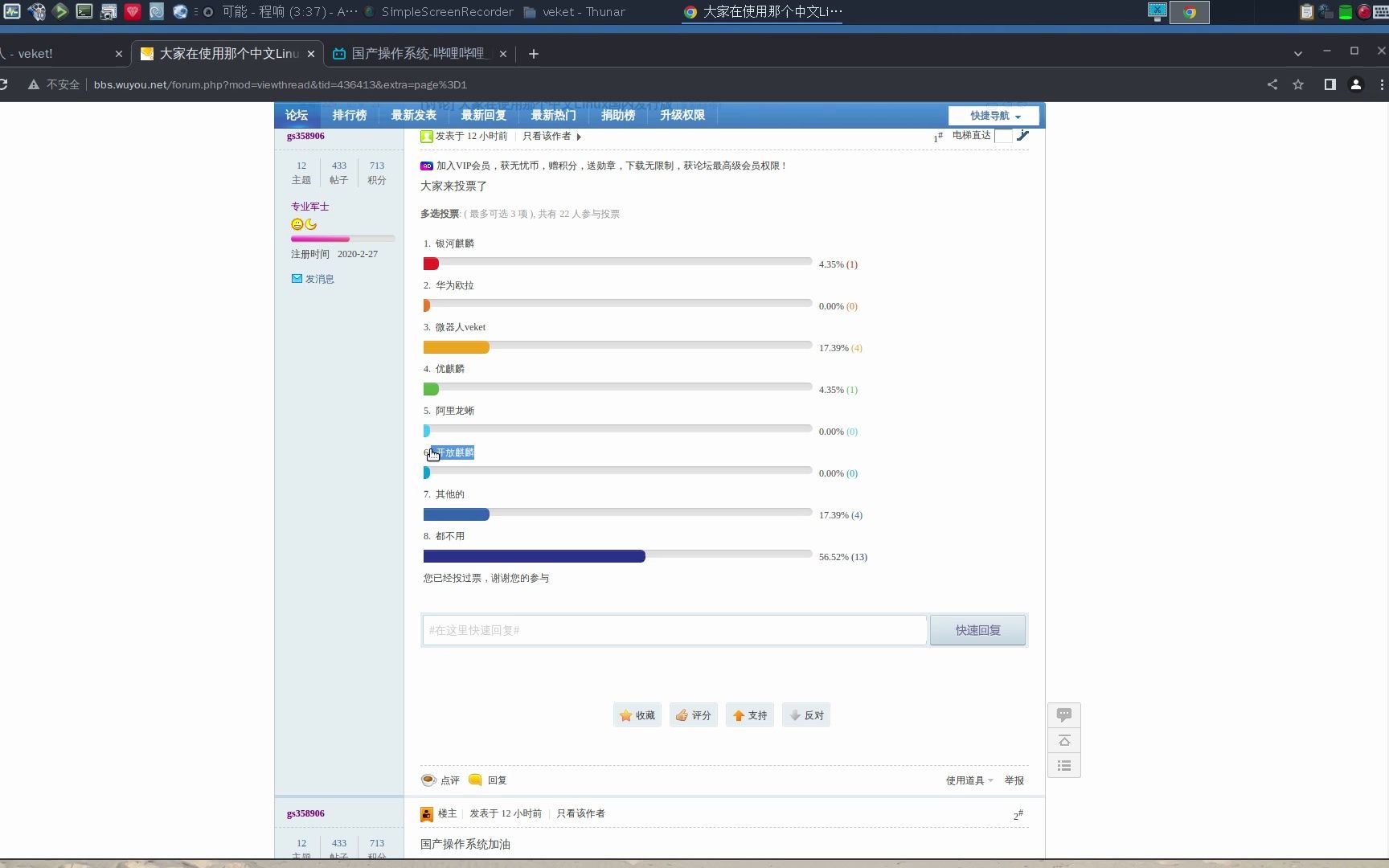Click the red record tray icon

pos(1364,12)
